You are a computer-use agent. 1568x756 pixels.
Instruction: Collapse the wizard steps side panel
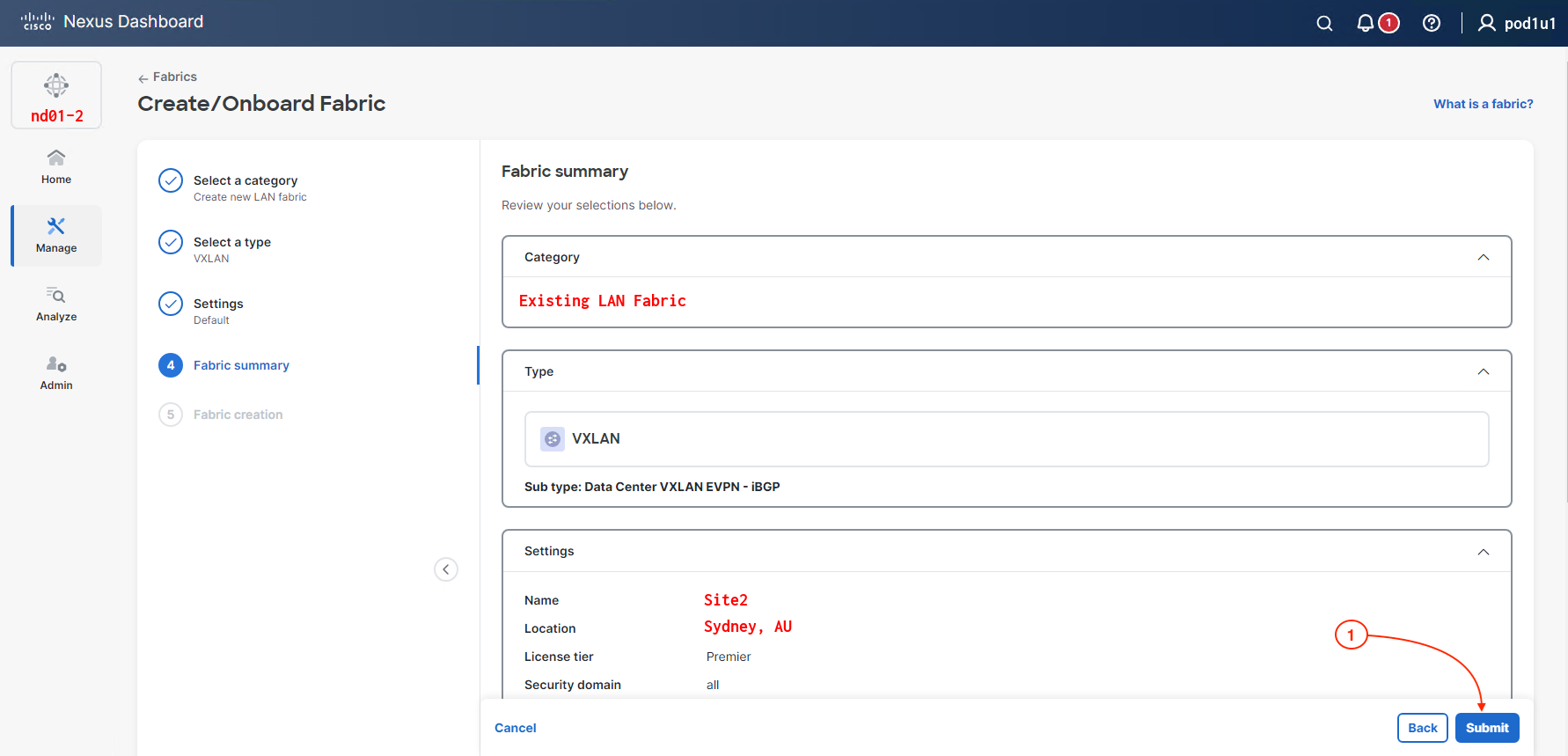(x=446, y=569)
